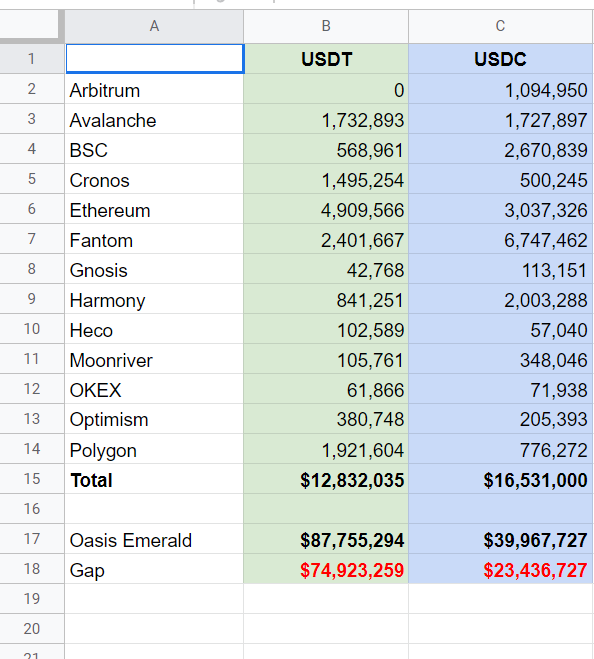Select the Harmony cell
Image resolution: width=594 pixels, height=659 pixels.
tap(154, 299)
